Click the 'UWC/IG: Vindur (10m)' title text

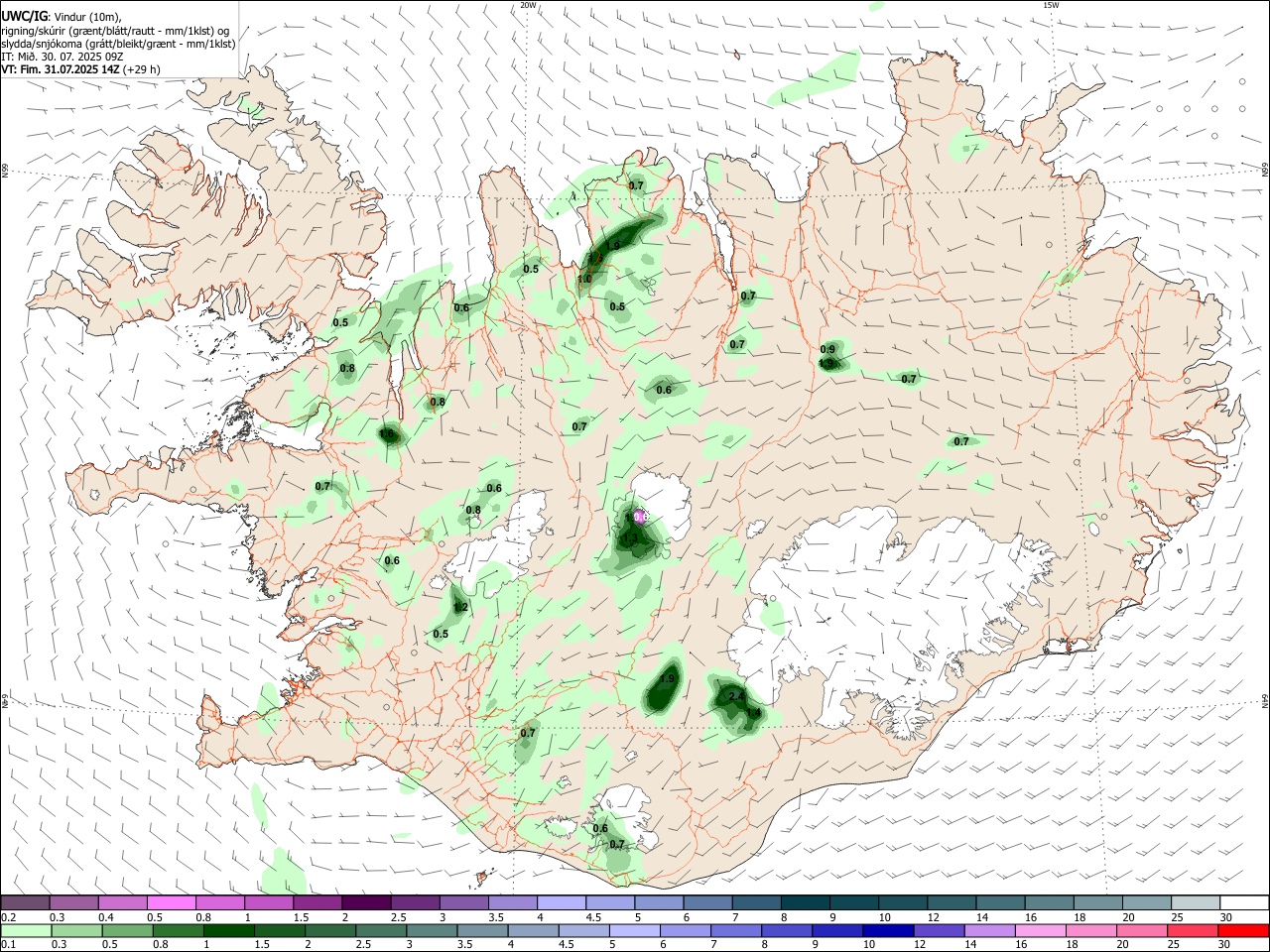click(x=61, y=17)
